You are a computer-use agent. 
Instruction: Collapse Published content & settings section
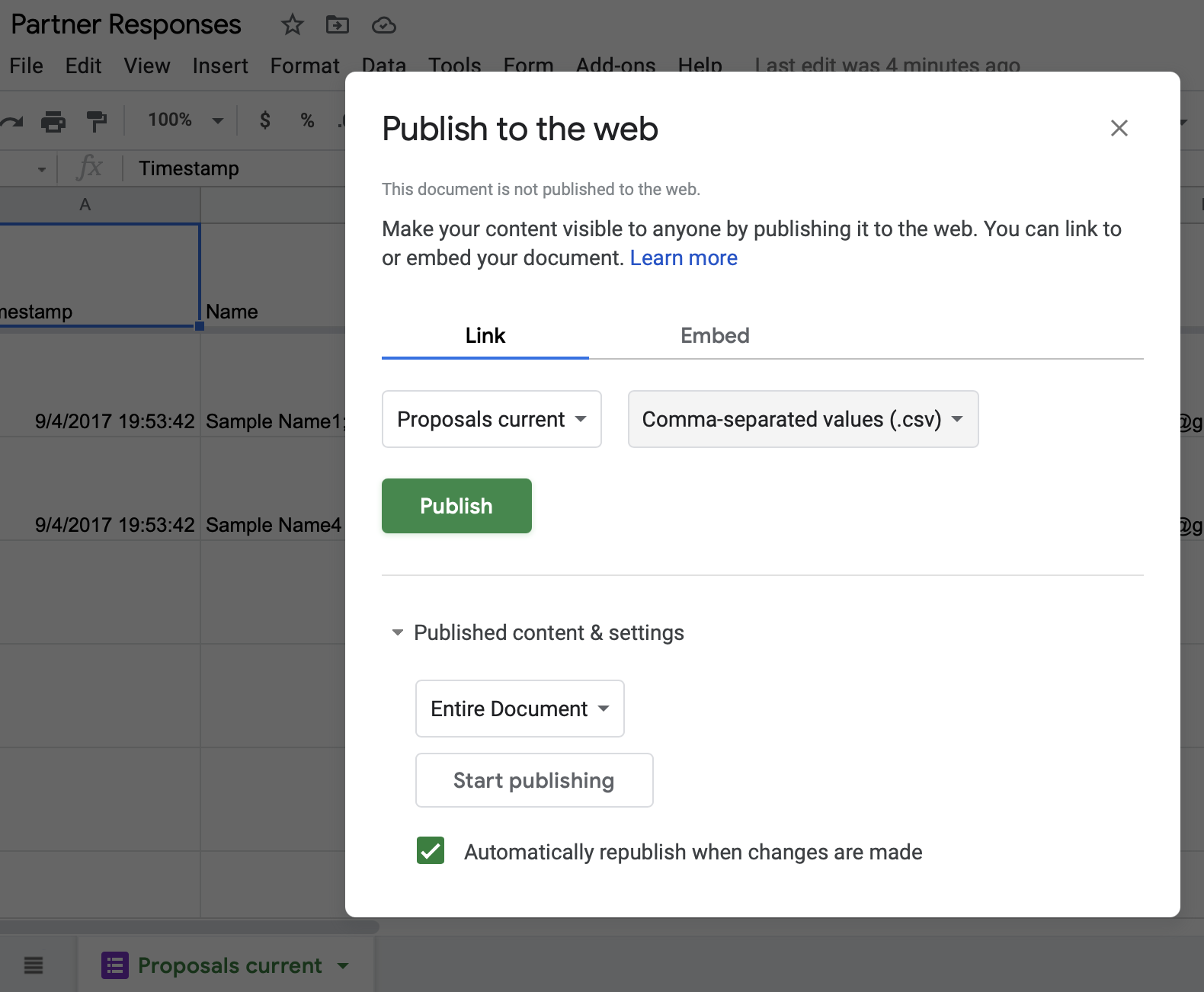397,632
